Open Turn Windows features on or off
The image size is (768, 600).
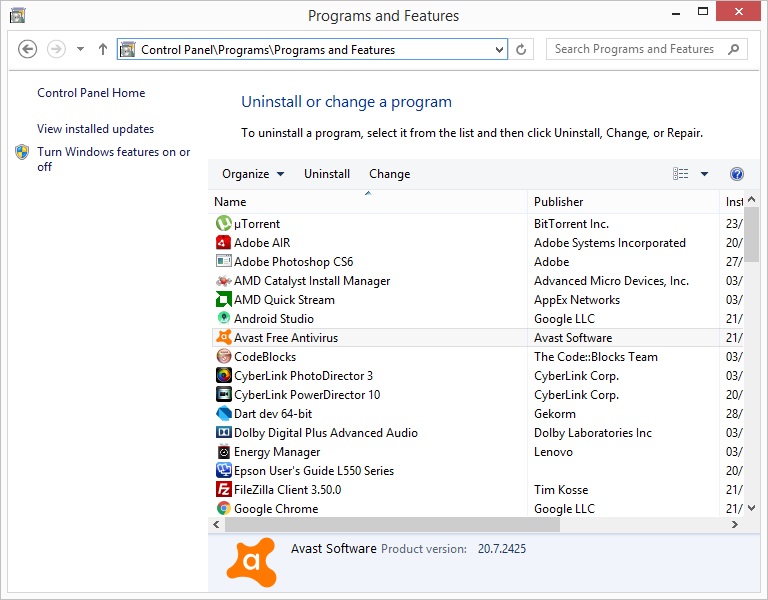click(x=114, y=159)
